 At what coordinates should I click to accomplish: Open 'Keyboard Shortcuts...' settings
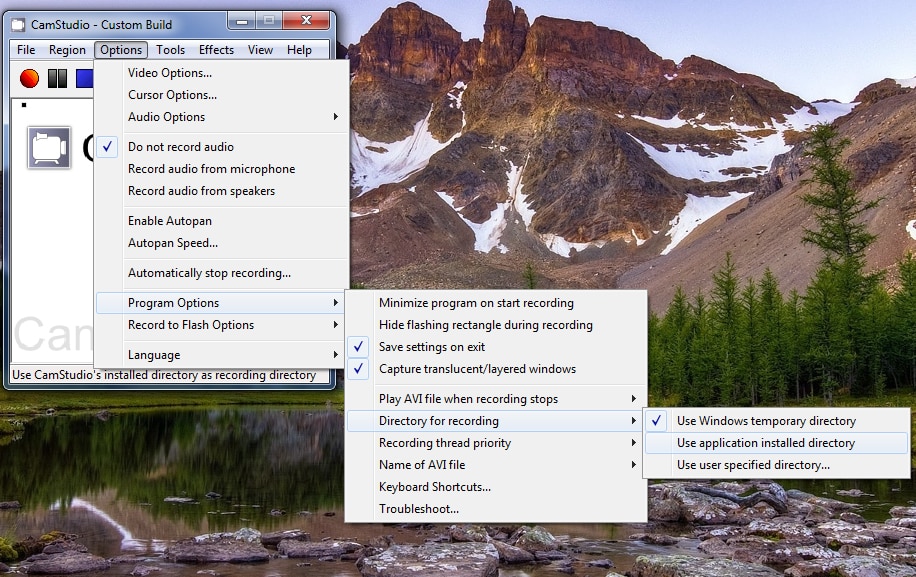(x=435, y=487)
